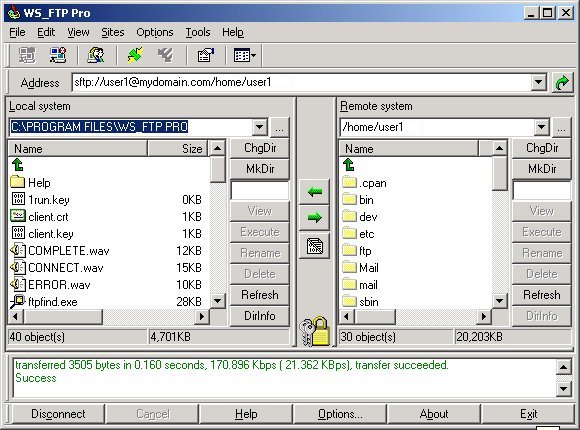Browse remote folder with ellipsis button

(x=562, y=128)
